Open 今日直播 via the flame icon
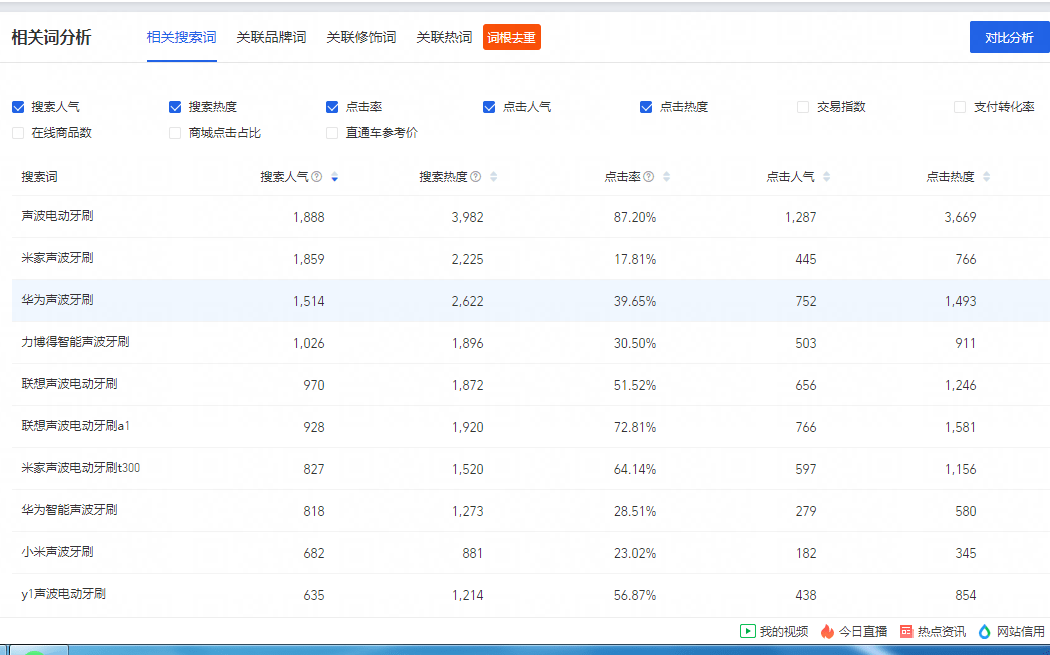Screen dimensions: 1050x655 click(x=827, y=631)
